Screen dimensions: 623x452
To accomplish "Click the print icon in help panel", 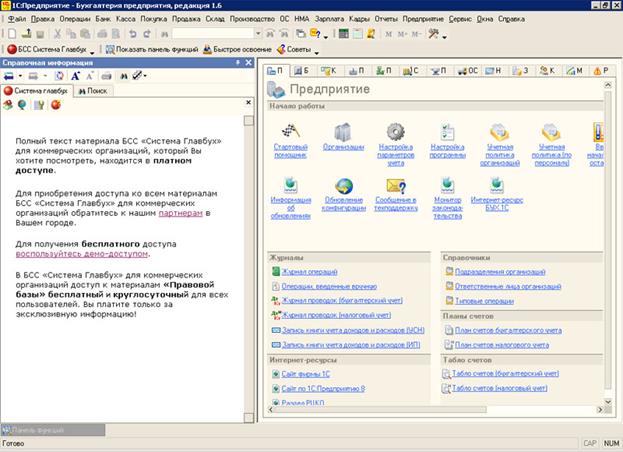I will click(x=106, y=76).
